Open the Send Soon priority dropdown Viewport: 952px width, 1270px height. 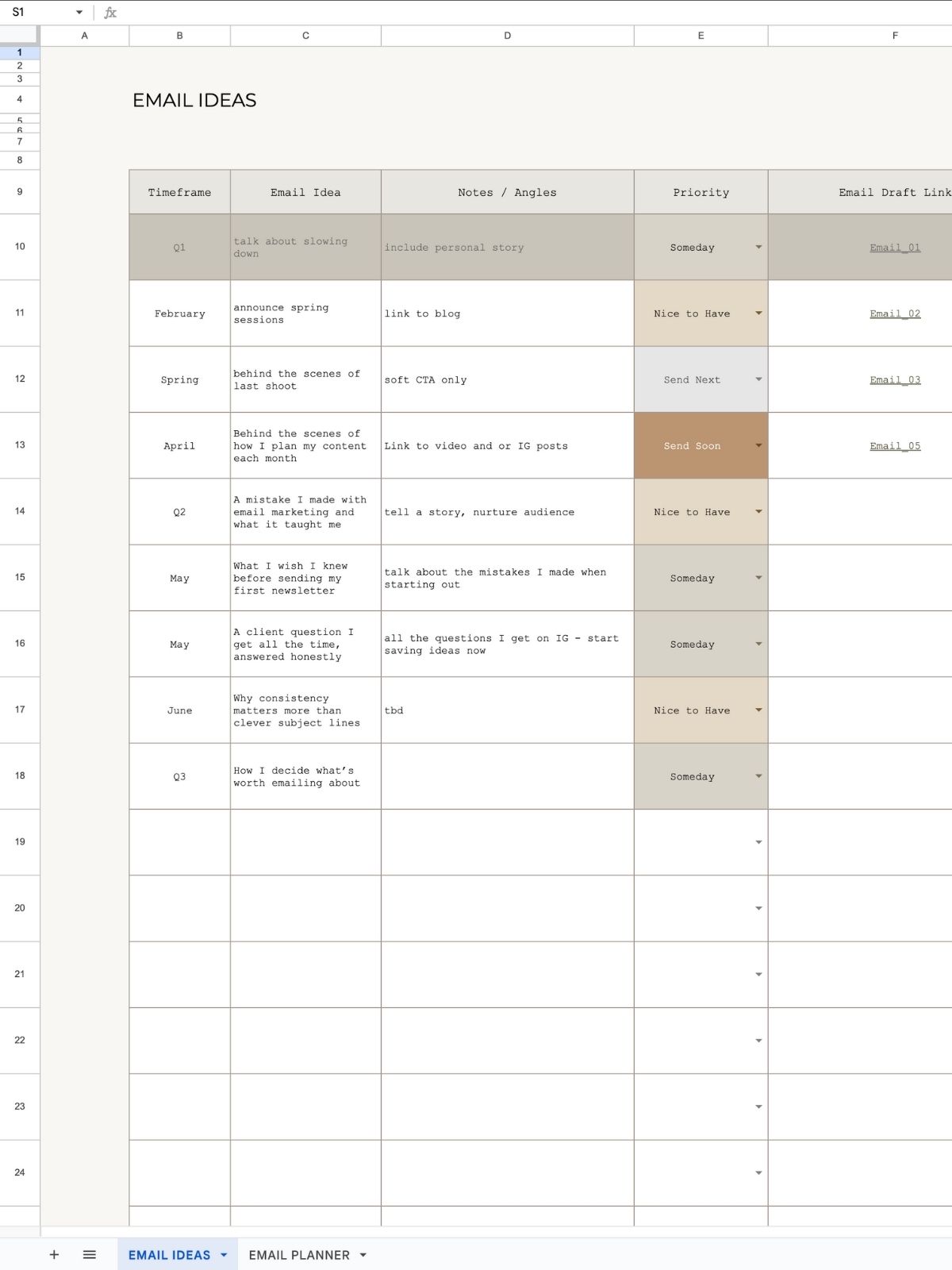pos(758,446)
